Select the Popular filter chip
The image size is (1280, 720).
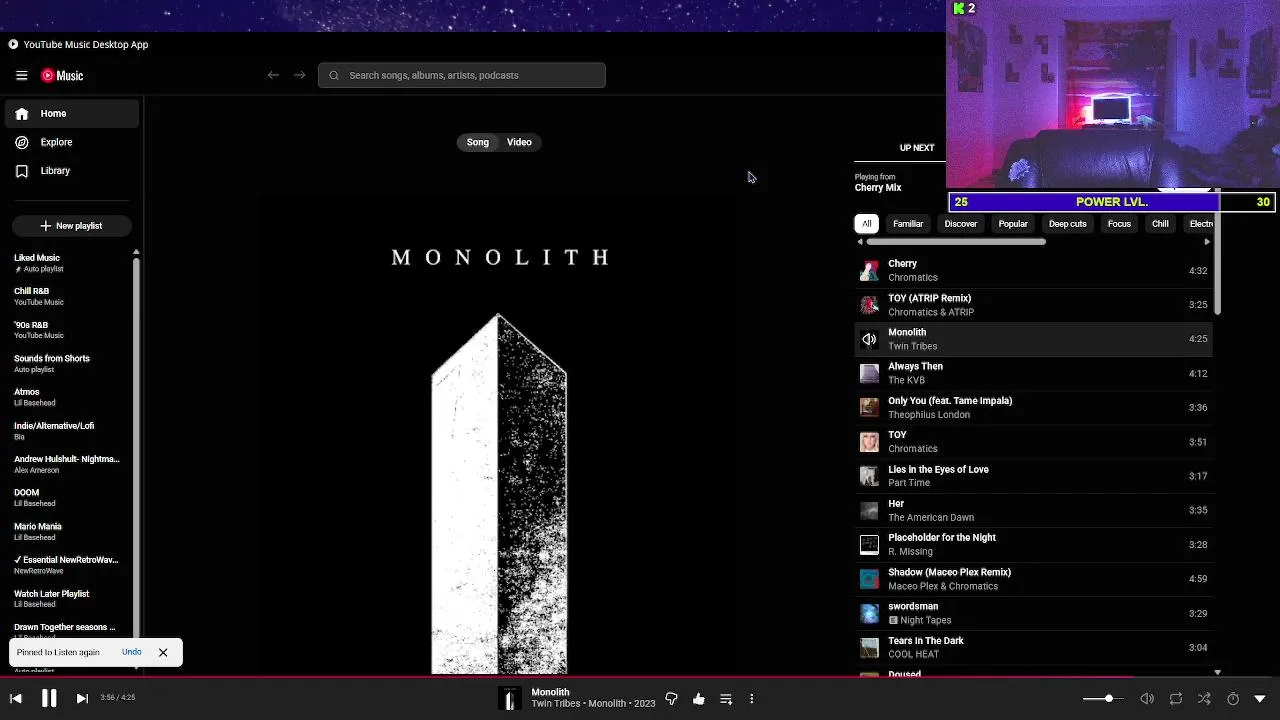tap(1013, 224)
